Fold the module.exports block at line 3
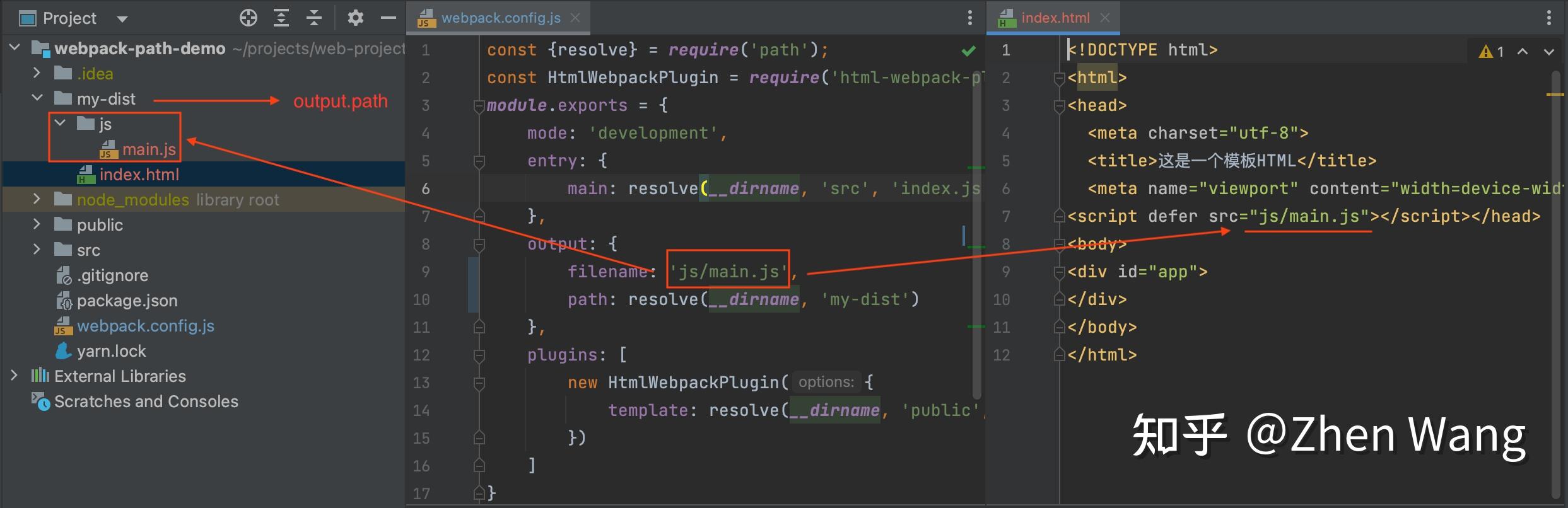The height and width of the screenshot is (508, 1568). pos(479,106)
